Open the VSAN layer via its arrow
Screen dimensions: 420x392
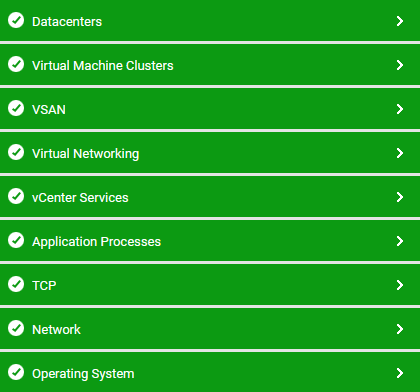[x=400, y=109]
